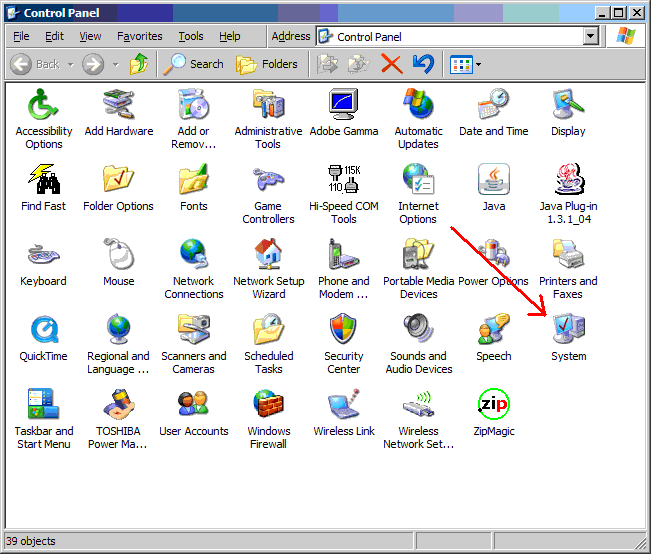Select the Find Fast icon

(44, 179)
